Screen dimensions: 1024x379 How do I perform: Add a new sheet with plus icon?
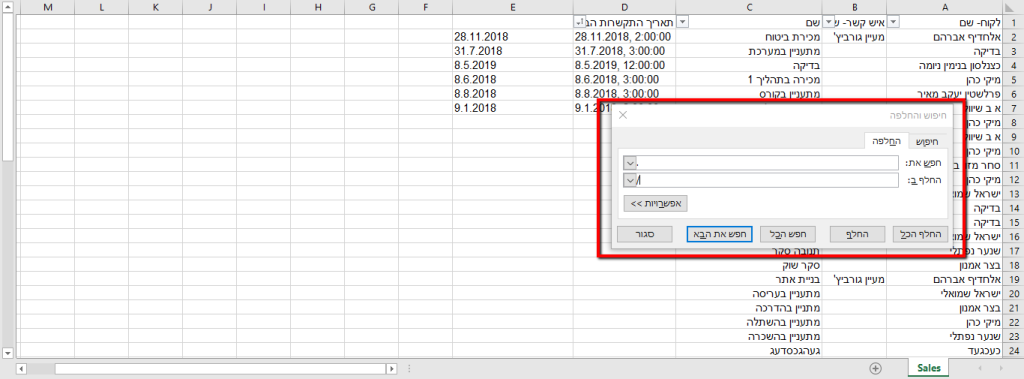(x=876, y=369)
